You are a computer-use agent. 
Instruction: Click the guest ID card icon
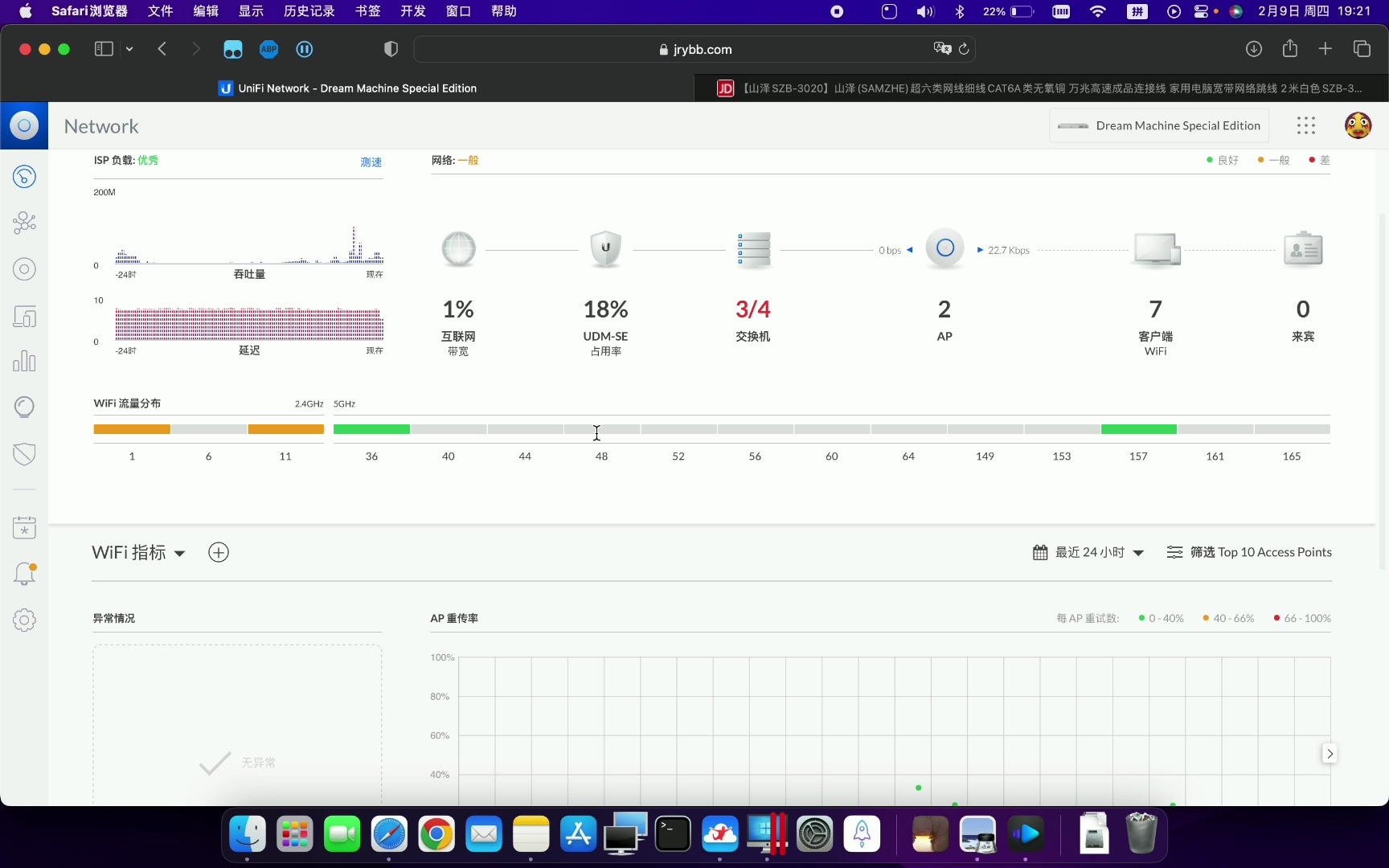coord(1303,249)
